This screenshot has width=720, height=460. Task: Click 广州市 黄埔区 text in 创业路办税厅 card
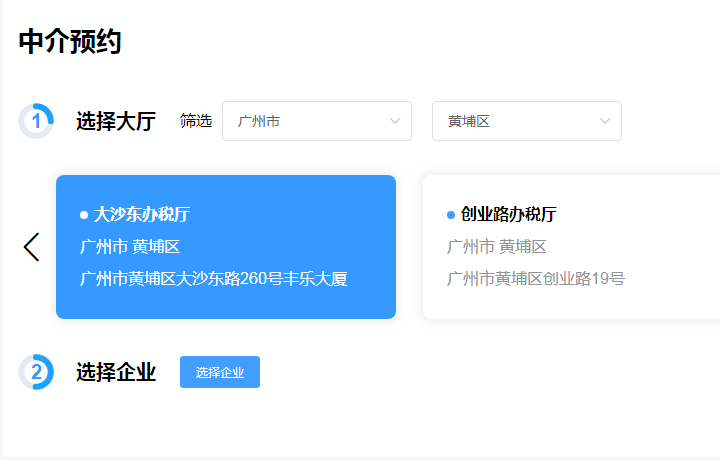point(496,247)
